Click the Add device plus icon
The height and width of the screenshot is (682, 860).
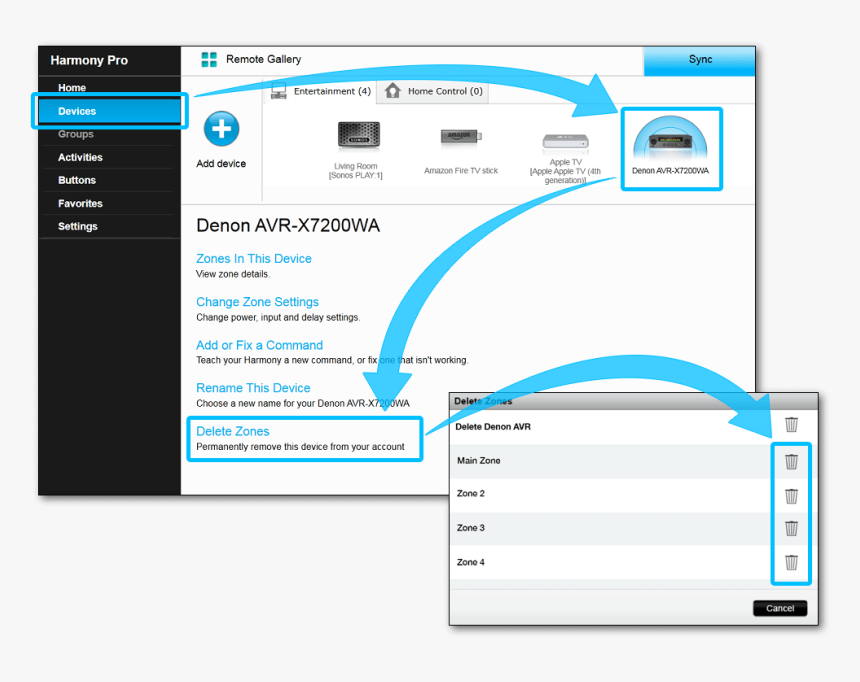[x=222, y=130]
